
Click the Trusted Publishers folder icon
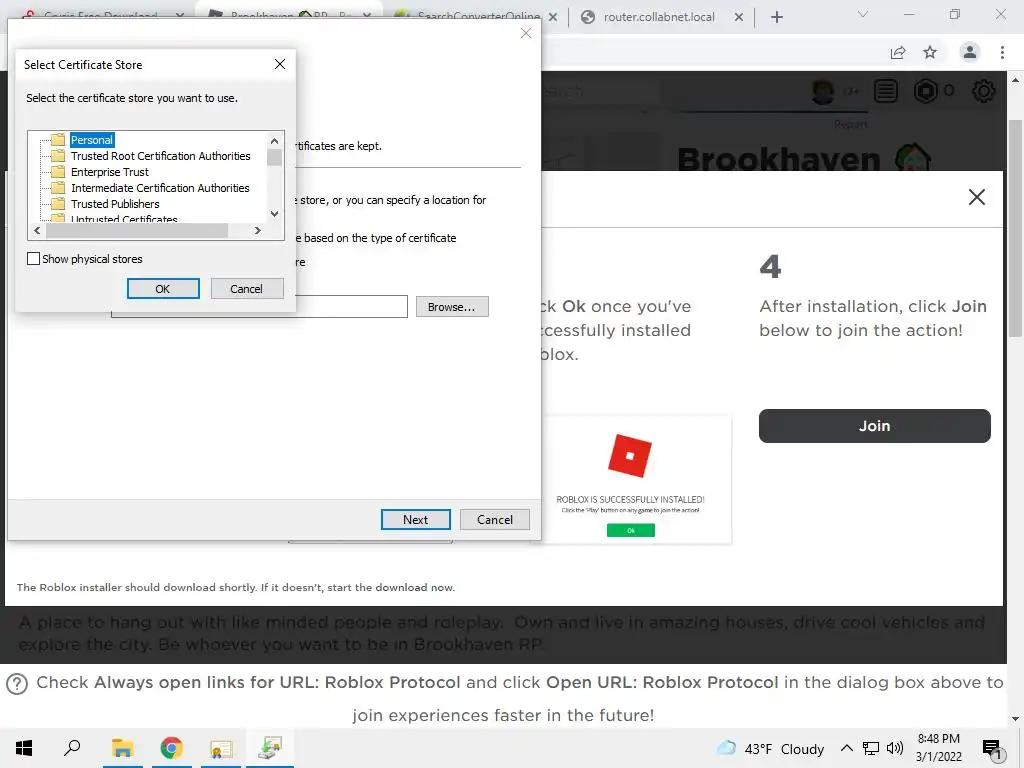[58, 204]
